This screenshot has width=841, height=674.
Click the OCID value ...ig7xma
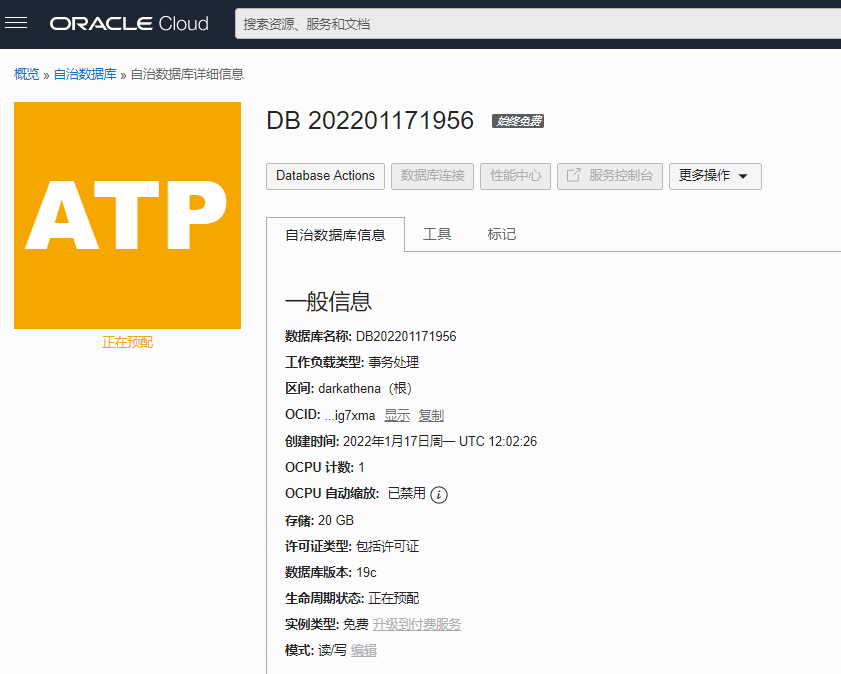(350, 415)
